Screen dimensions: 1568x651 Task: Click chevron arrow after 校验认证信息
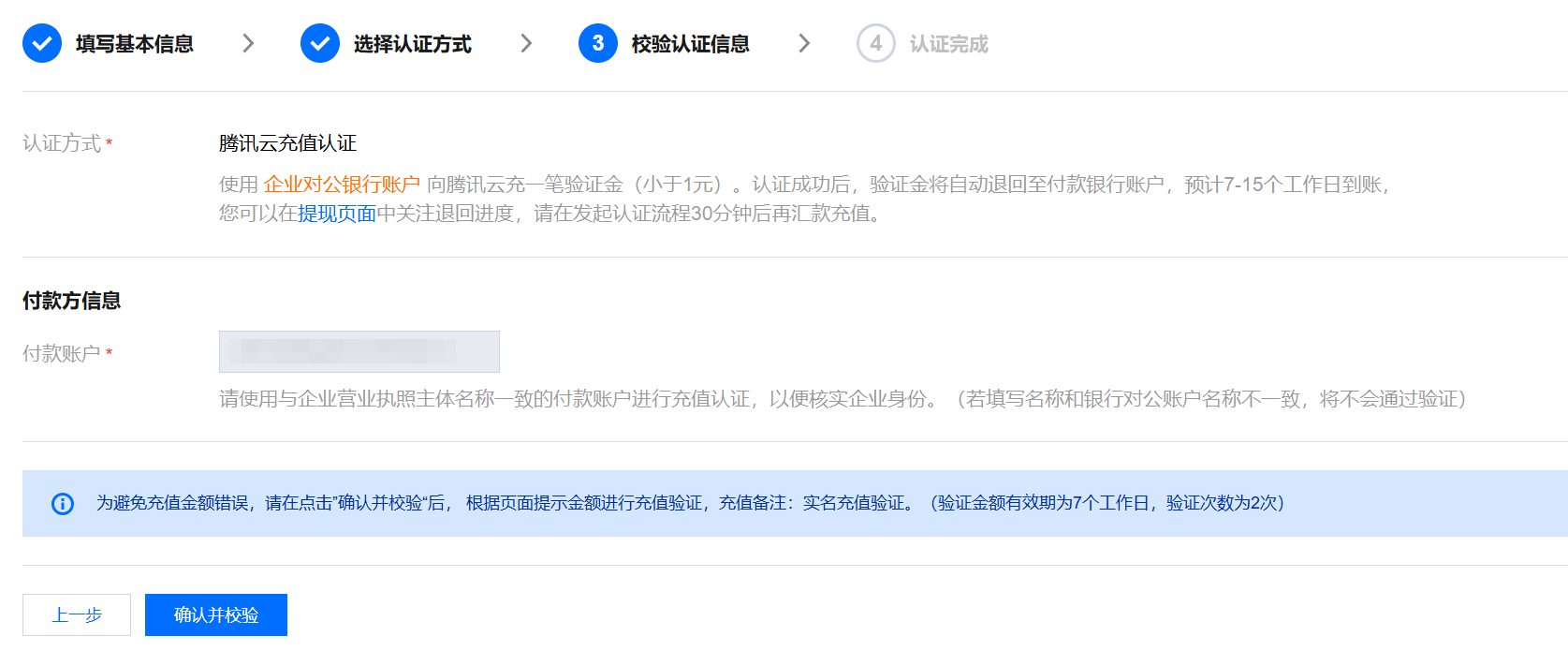(804, 43)
